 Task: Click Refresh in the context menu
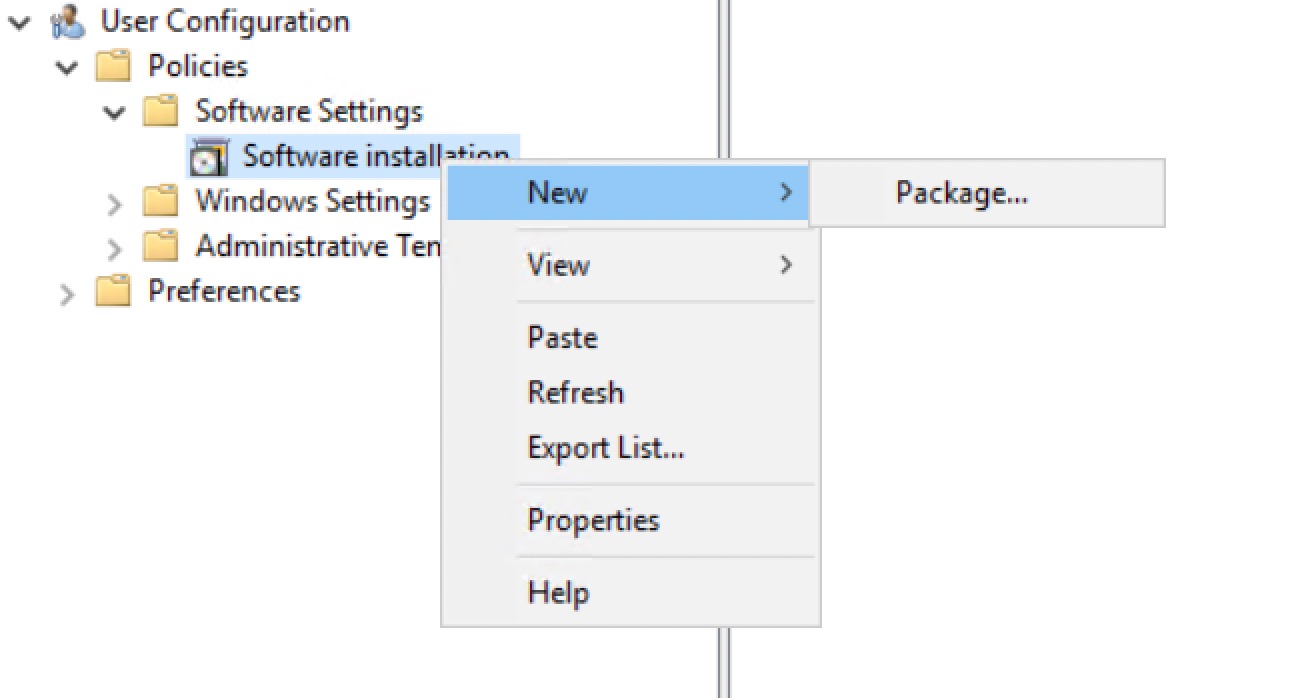tap(576, 392)
